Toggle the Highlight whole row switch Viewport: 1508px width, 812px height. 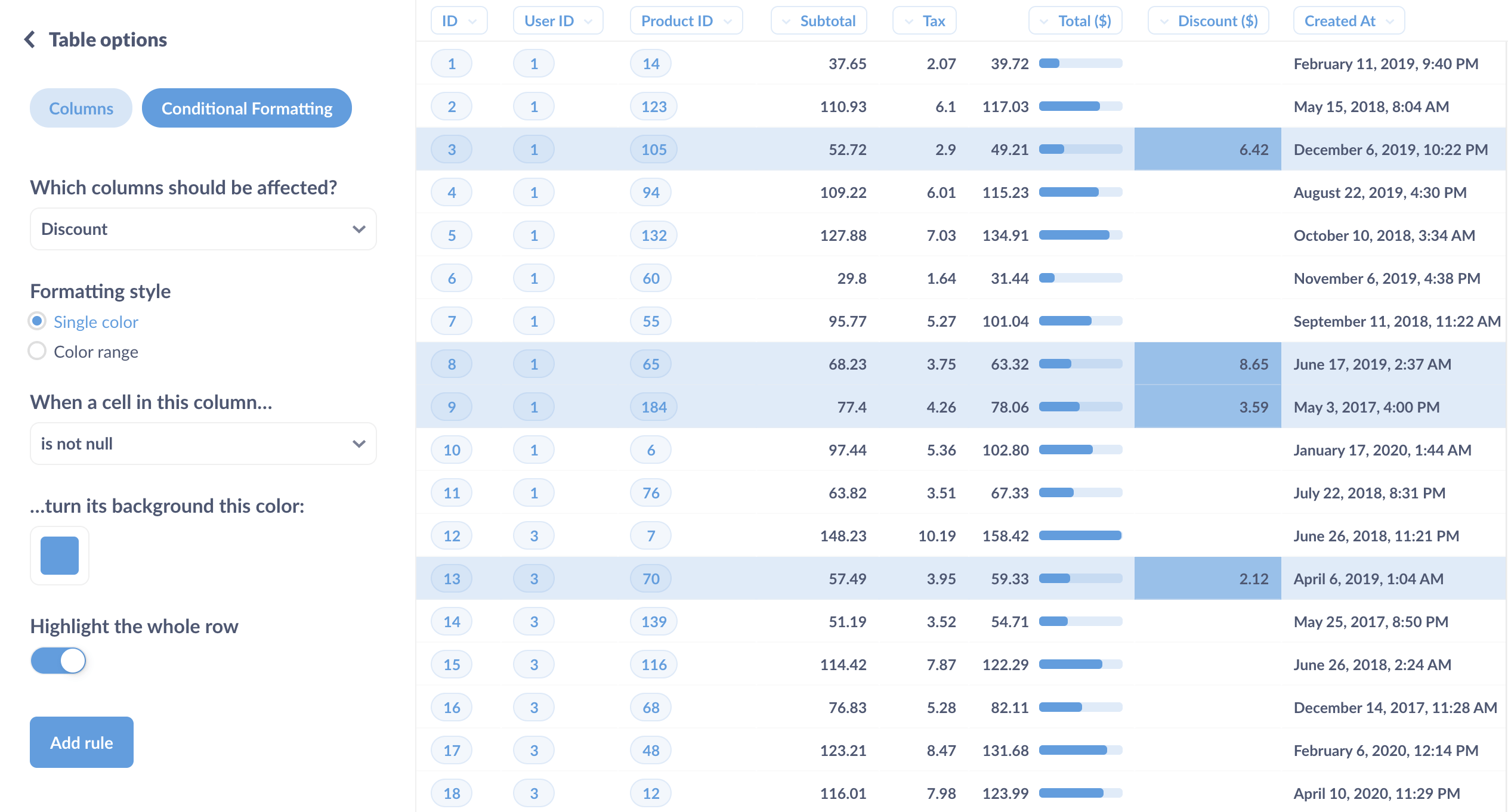(x=57, y=660)
